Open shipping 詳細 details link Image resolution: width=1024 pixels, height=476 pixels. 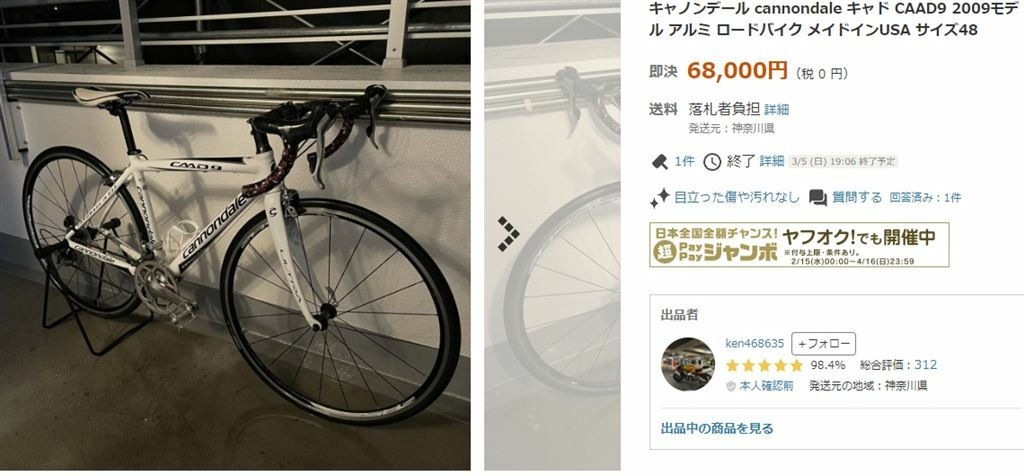pos(776,110)
